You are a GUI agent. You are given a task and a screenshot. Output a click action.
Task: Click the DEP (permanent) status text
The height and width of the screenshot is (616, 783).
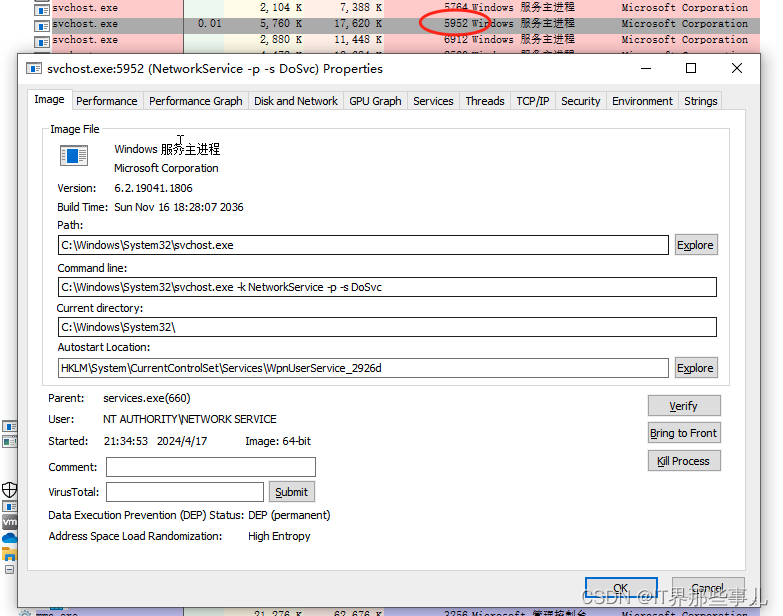click(x=289, y=515)
